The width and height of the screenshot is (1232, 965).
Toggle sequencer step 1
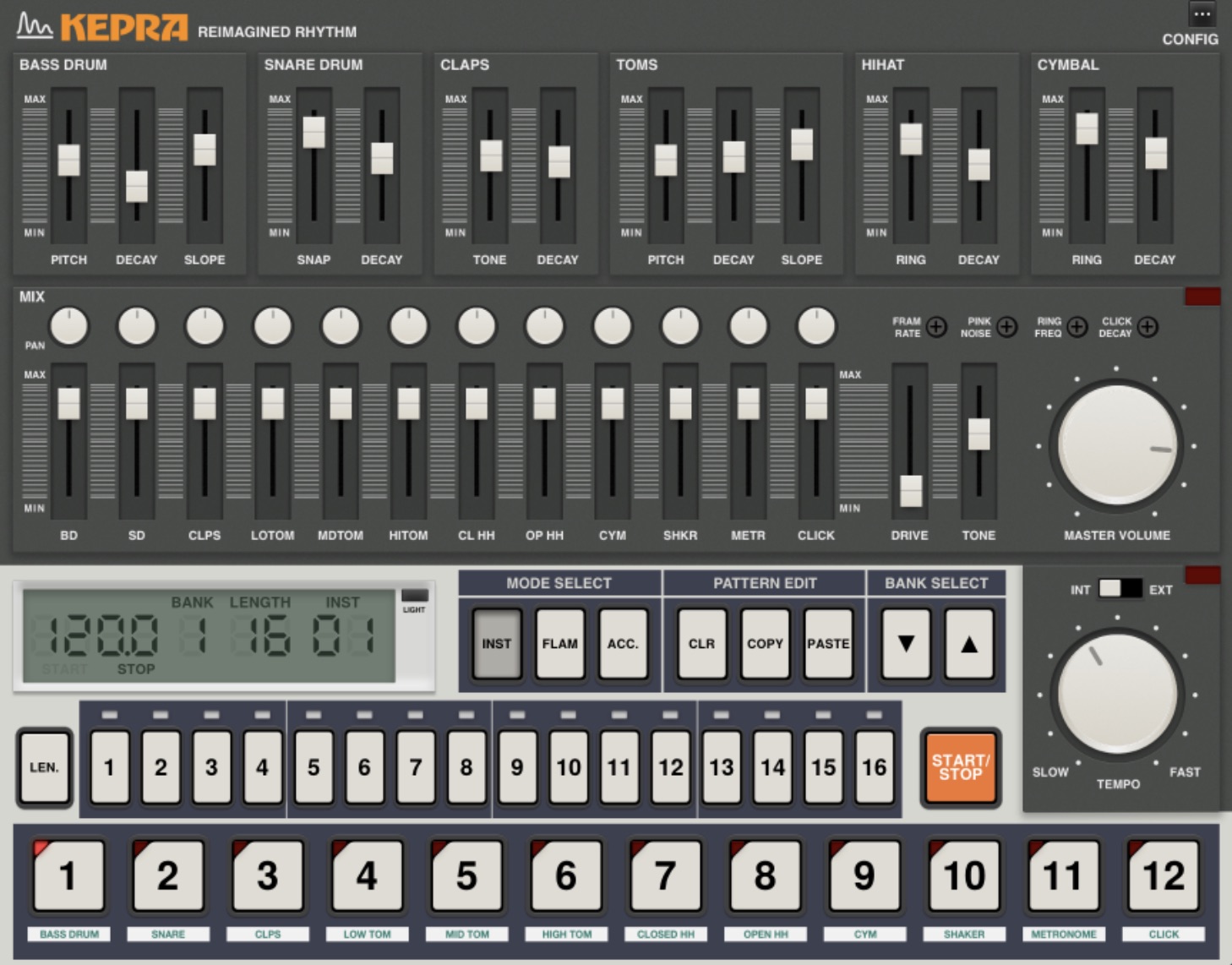(x=109, y=767)
